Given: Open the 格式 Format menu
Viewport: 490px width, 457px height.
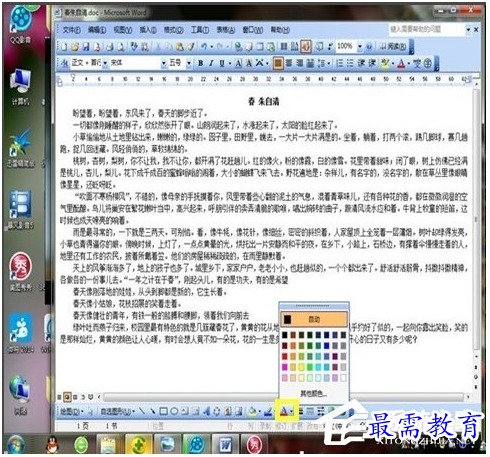Looking at the screenshot, I should (x=173, y=30).
